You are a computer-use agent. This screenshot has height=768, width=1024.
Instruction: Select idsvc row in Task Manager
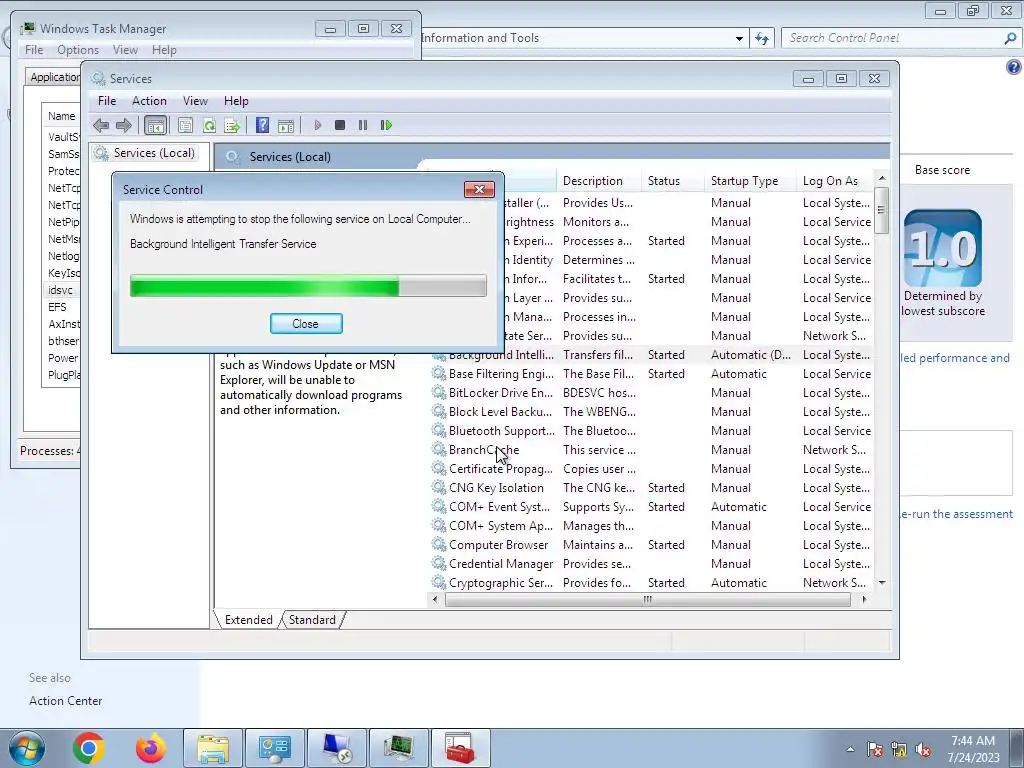tap(61, 290)
